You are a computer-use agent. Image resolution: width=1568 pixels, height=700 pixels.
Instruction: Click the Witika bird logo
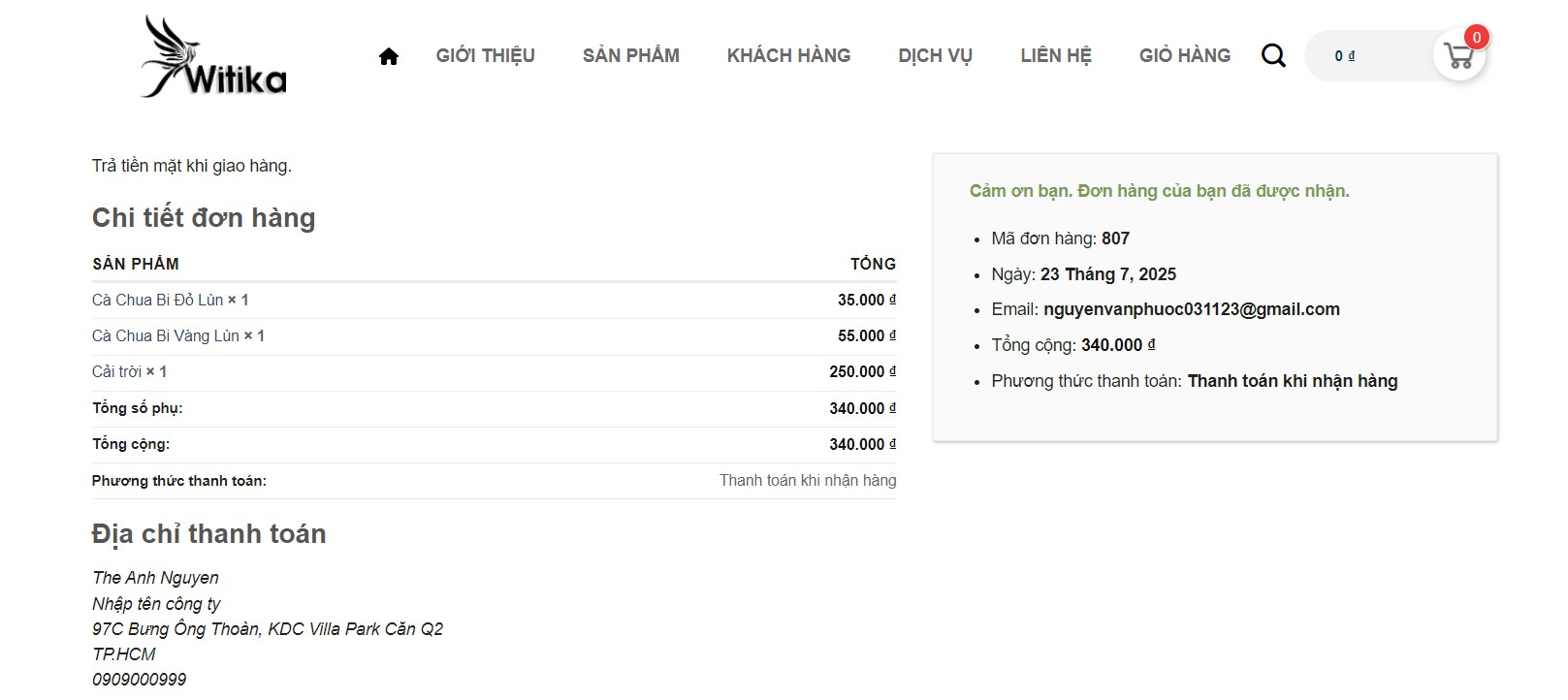click(213, 56)
